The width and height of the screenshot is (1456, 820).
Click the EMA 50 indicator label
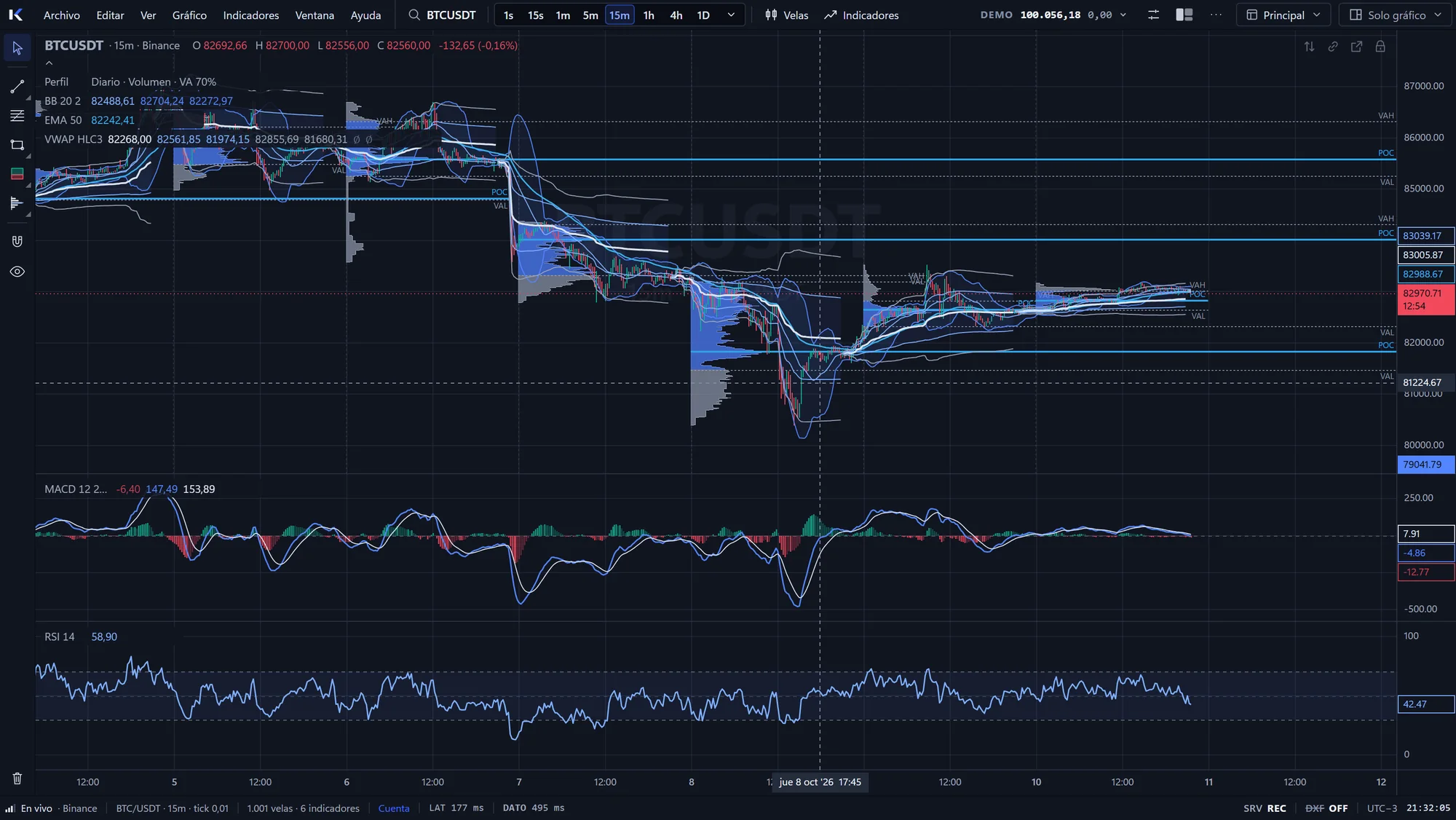tap(63, 120)
